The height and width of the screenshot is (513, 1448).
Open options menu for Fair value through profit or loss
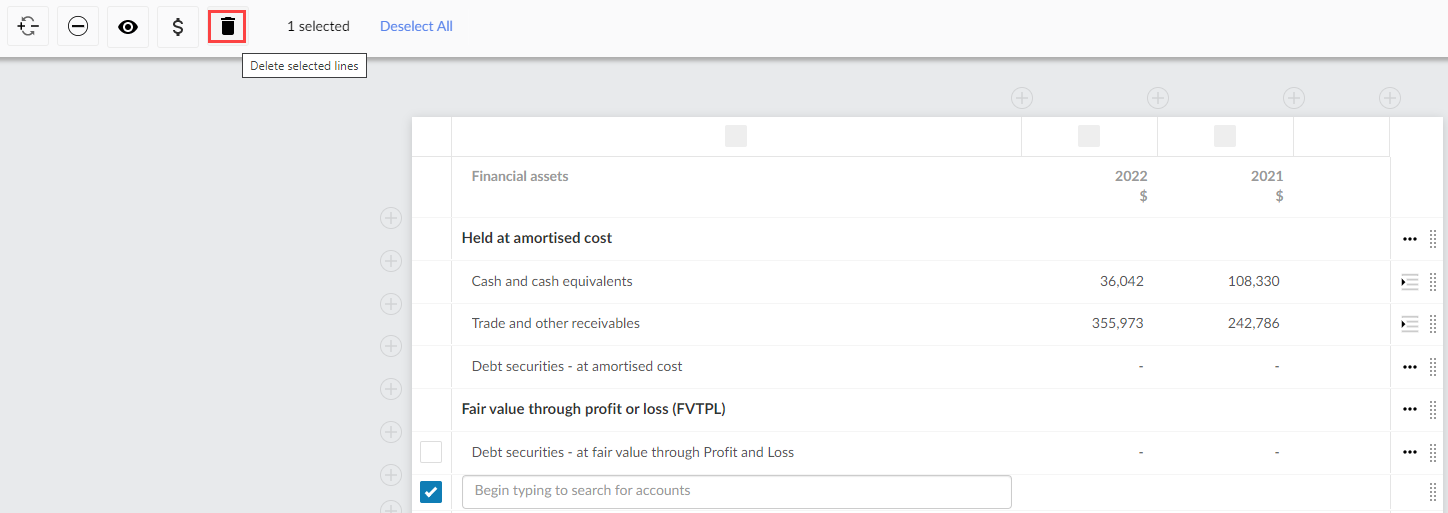point(1410,409)
